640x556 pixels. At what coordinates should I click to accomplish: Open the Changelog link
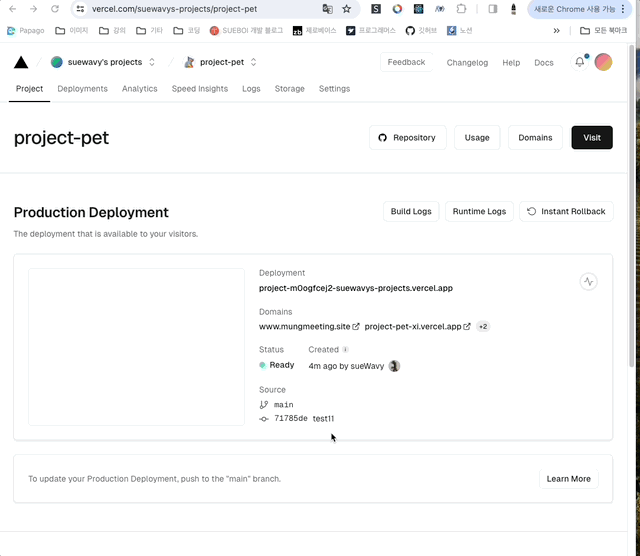[x=467, y=62]
